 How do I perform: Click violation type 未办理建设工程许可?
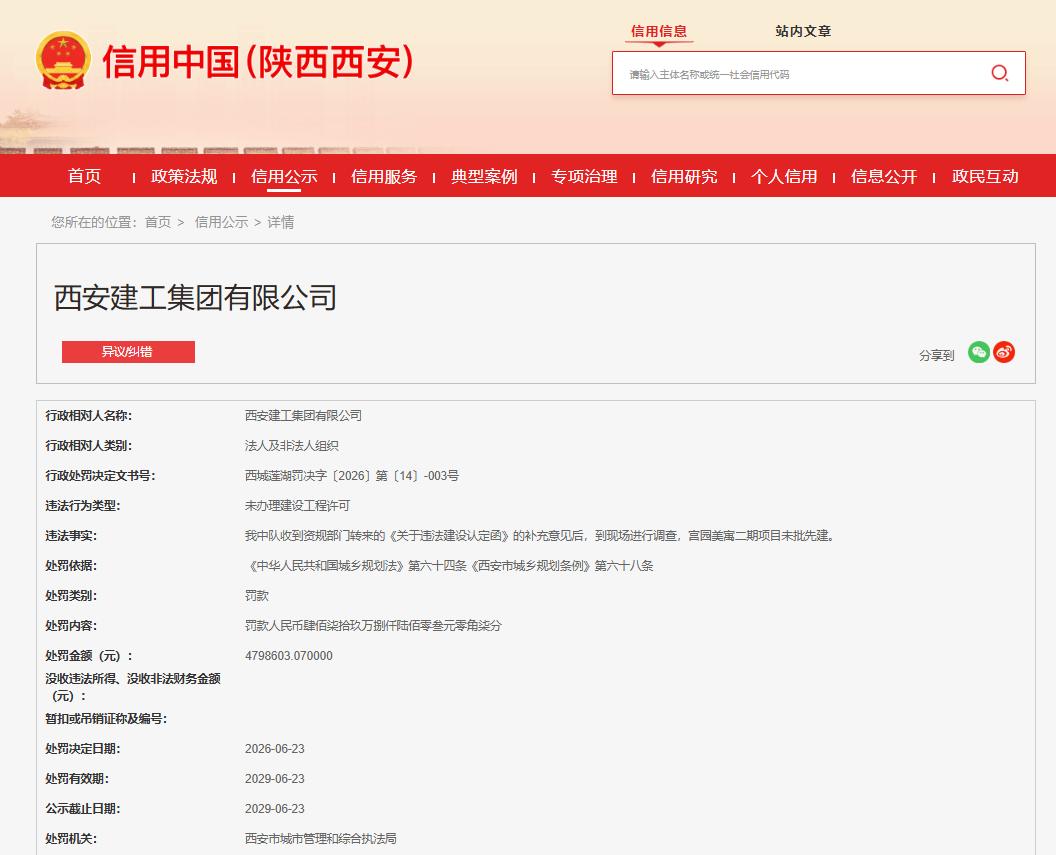298,506
